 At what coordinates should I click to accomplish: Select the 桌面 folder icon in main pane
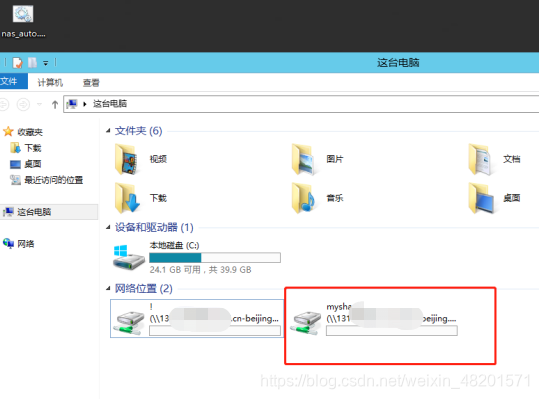(481, 198)
